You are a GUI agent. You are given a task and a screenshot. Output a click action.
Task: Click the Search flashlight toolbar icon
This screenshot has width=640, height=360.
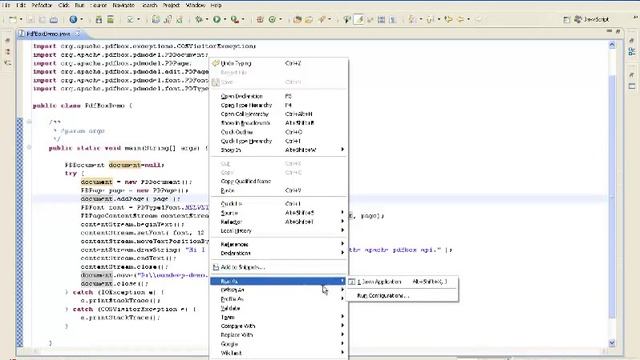coord(322,19)
